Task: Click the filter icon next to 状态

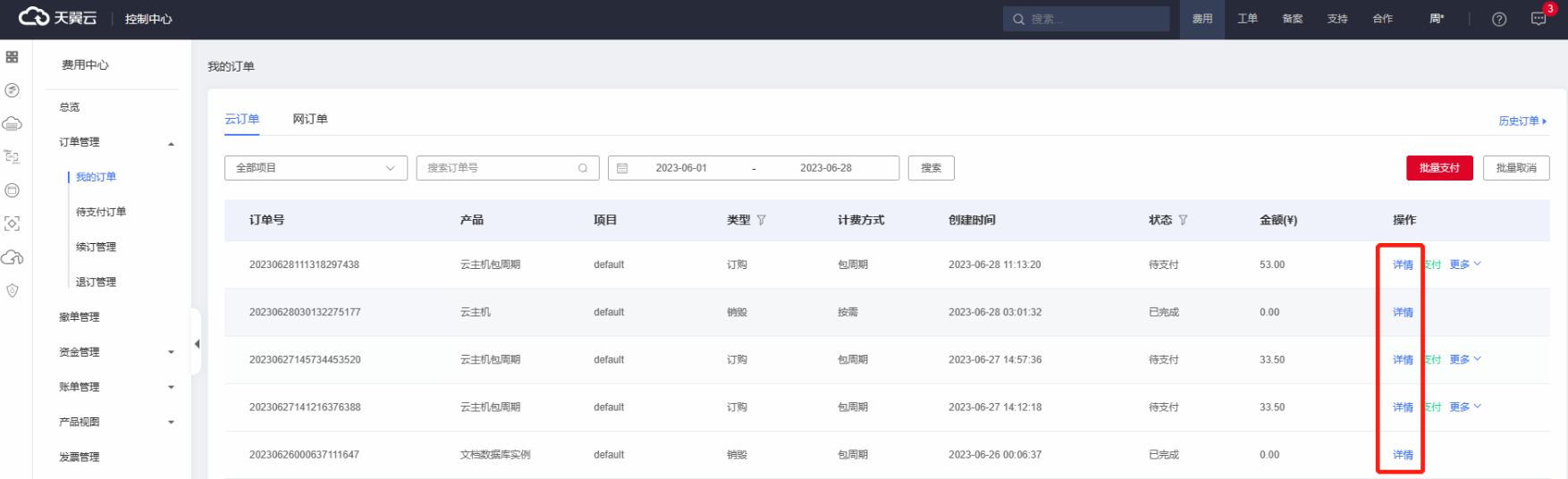Action: [x=1183, y=220]
